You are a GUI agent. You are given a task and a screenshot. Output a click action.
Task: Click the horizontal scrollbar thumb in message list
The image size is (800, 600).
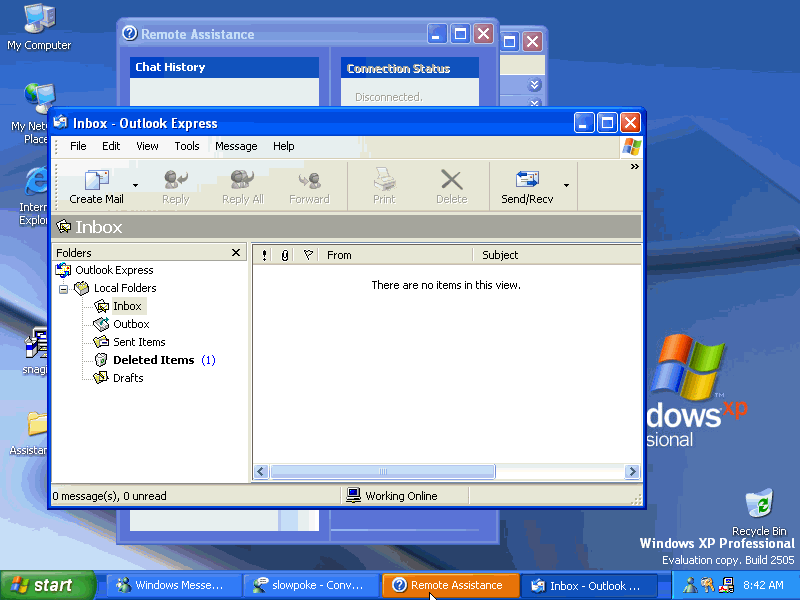(x=383, y=471)
